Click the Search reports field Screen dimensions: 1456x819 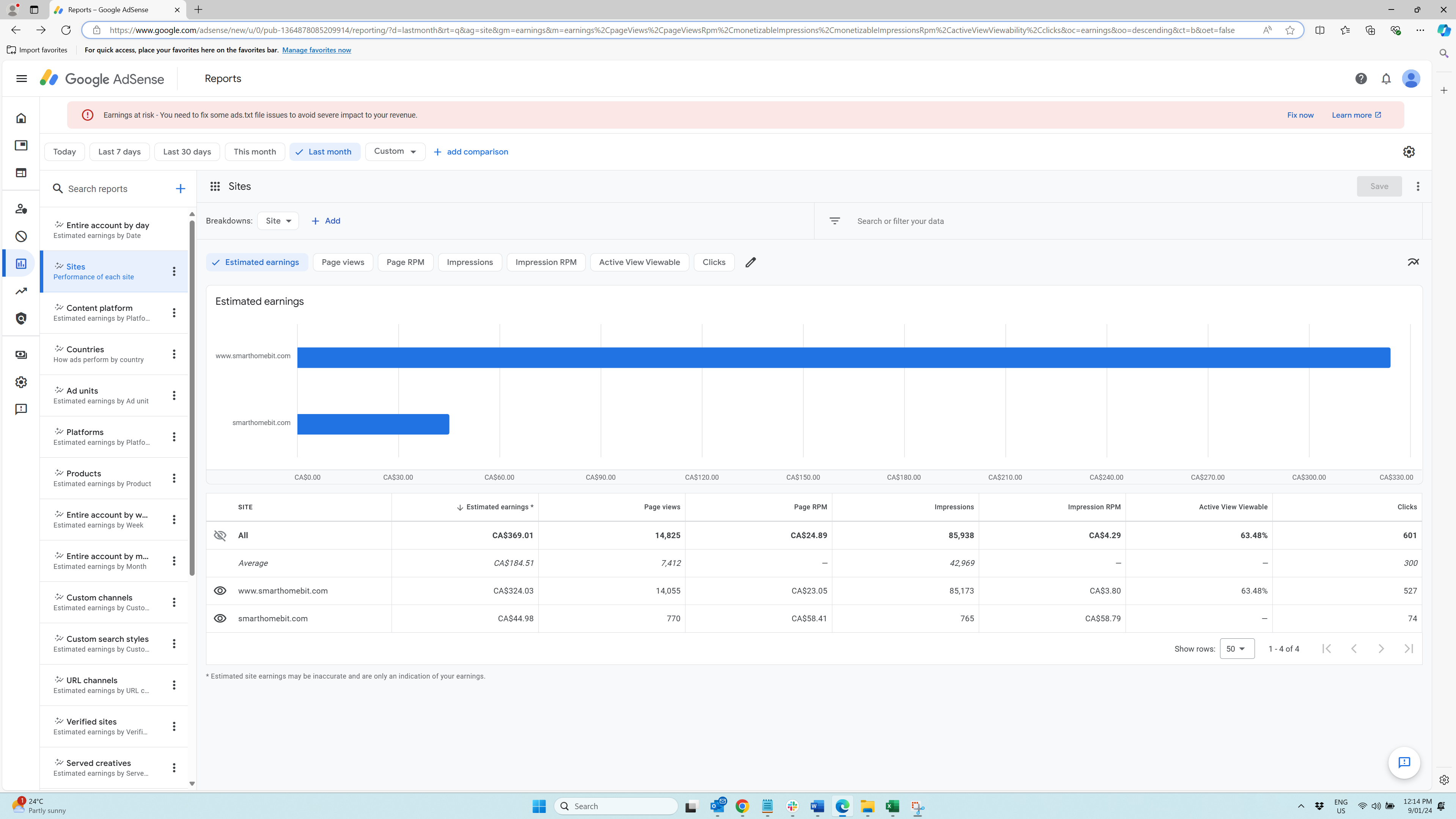tap(113, 189)
